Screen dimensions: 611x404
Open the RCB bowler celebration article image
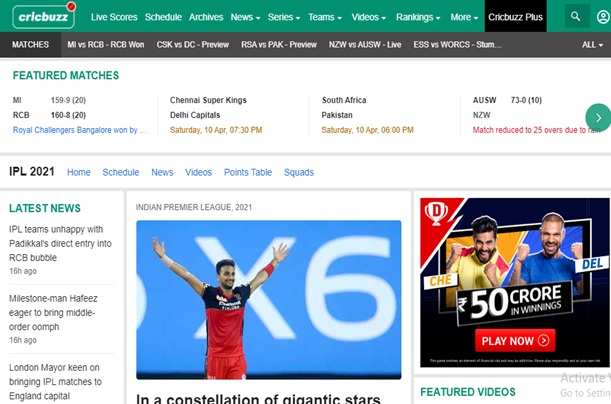[x=268, y=300]
